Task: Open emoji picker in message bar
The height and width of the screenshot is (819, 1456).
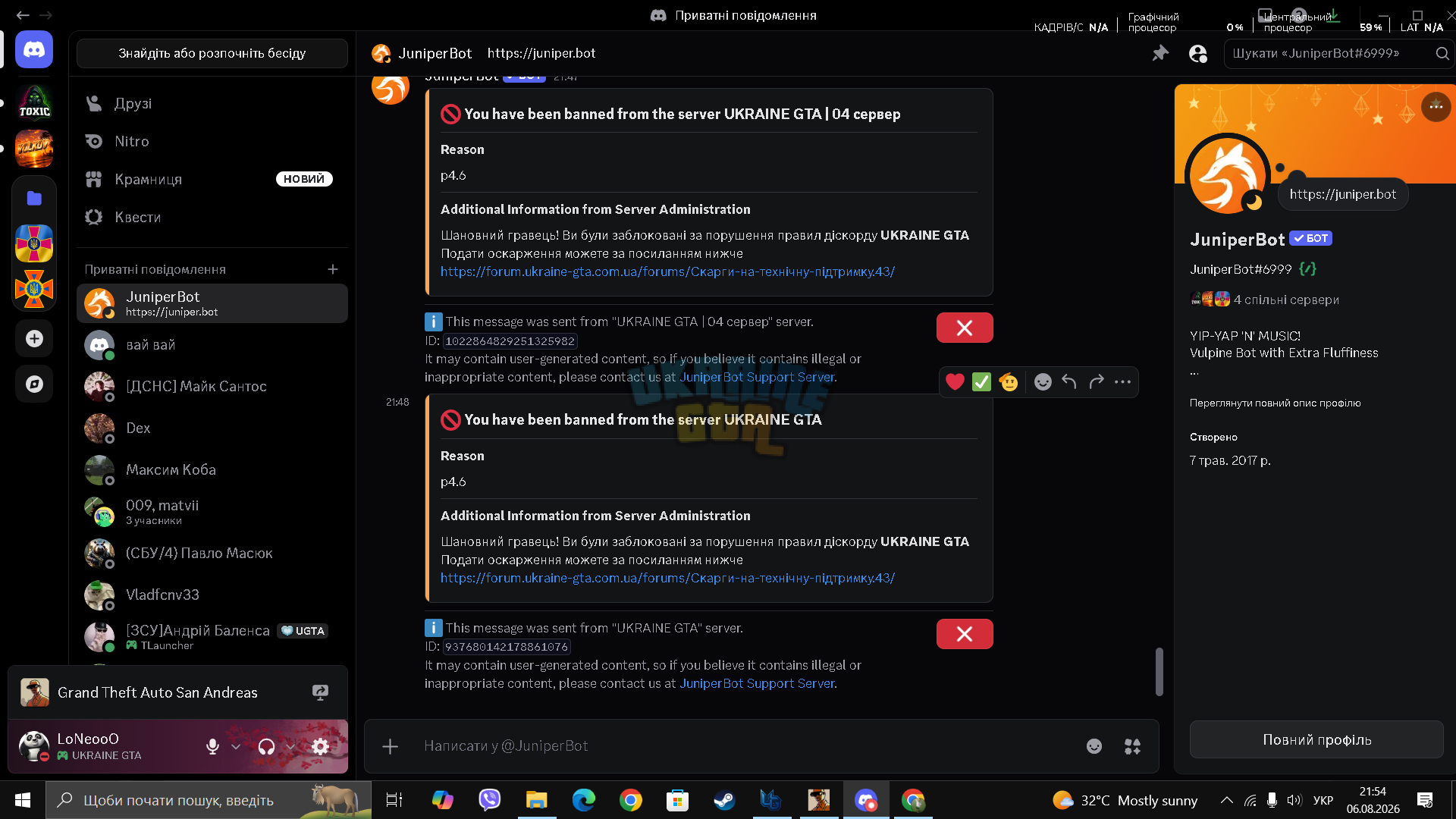Action: [x=1094, y=746]
